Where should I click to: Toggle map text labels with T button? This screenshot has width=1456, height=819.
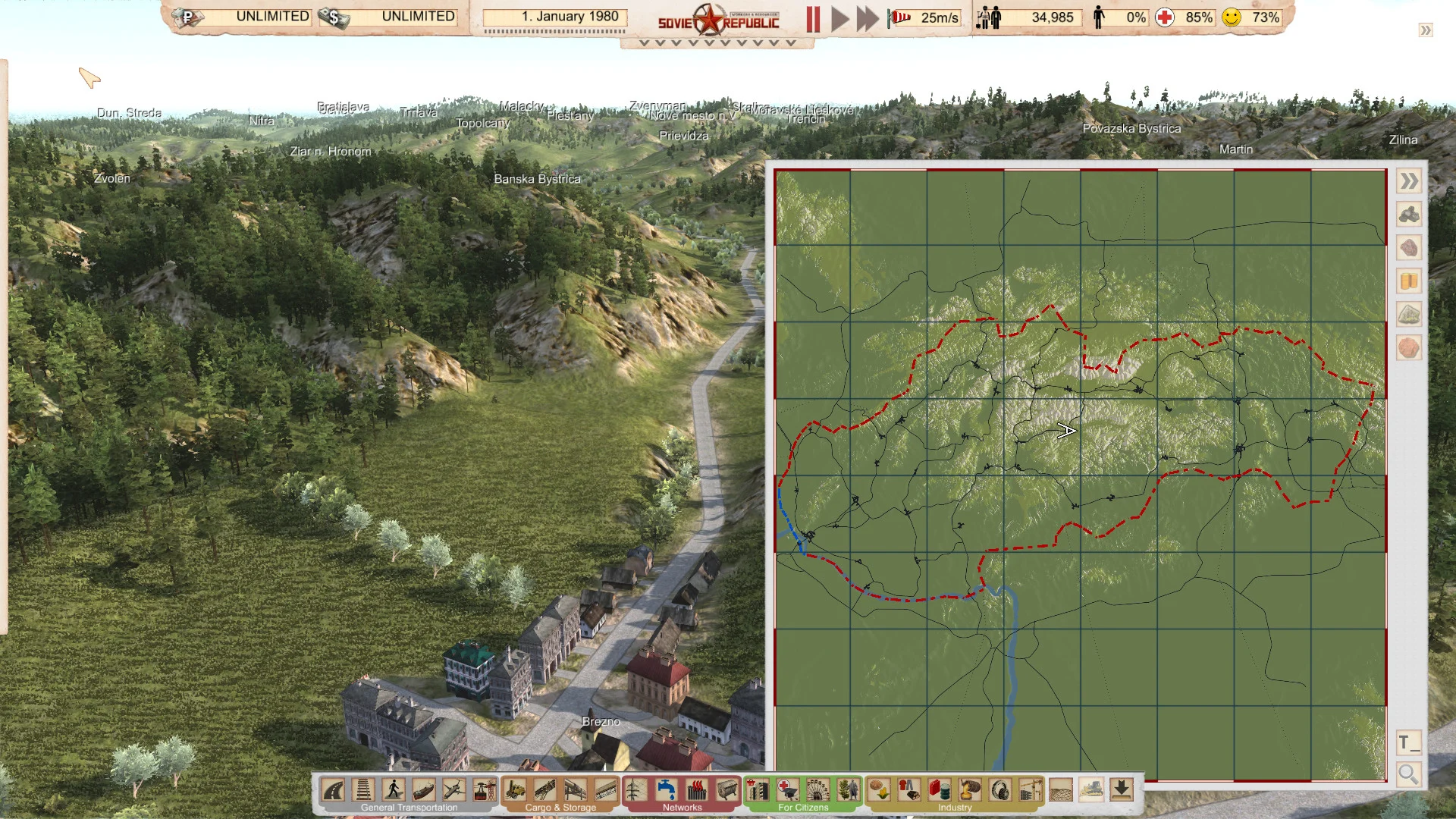coord(1408,742)
